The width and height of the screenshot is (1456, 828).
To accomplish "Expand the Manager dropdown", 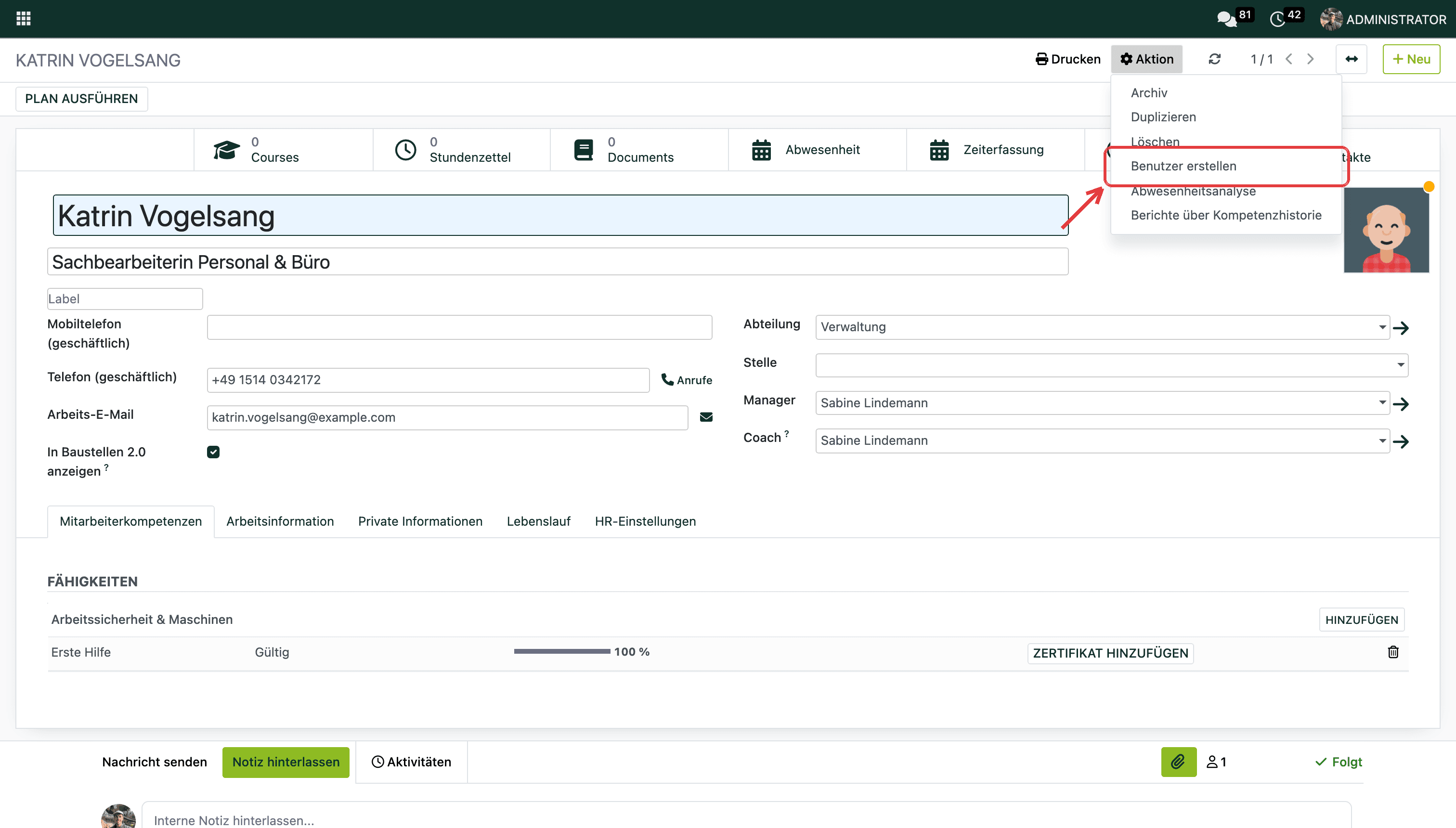I will click(1382, 402).
